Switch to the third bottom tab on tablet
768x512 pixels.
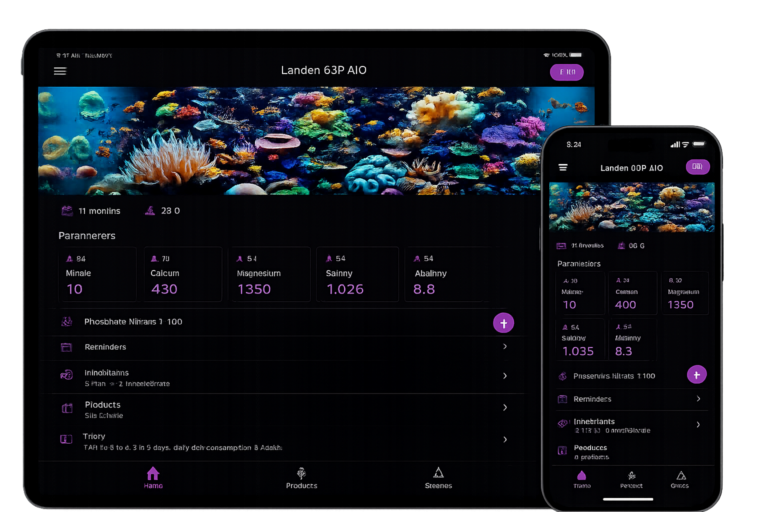point(438,478)
